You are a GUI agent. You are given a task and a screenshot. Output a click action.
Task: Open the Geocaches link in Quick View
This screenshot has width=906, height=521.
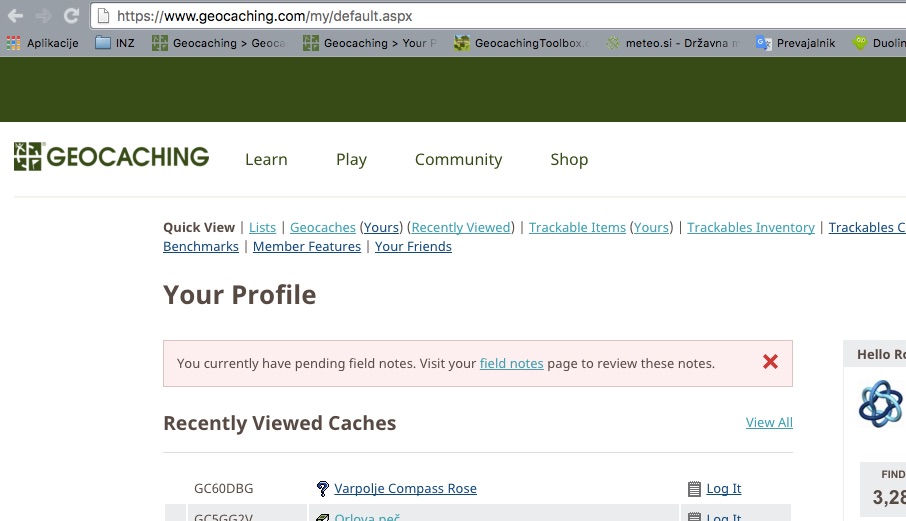pyautogui.click(x=322, y=228)
